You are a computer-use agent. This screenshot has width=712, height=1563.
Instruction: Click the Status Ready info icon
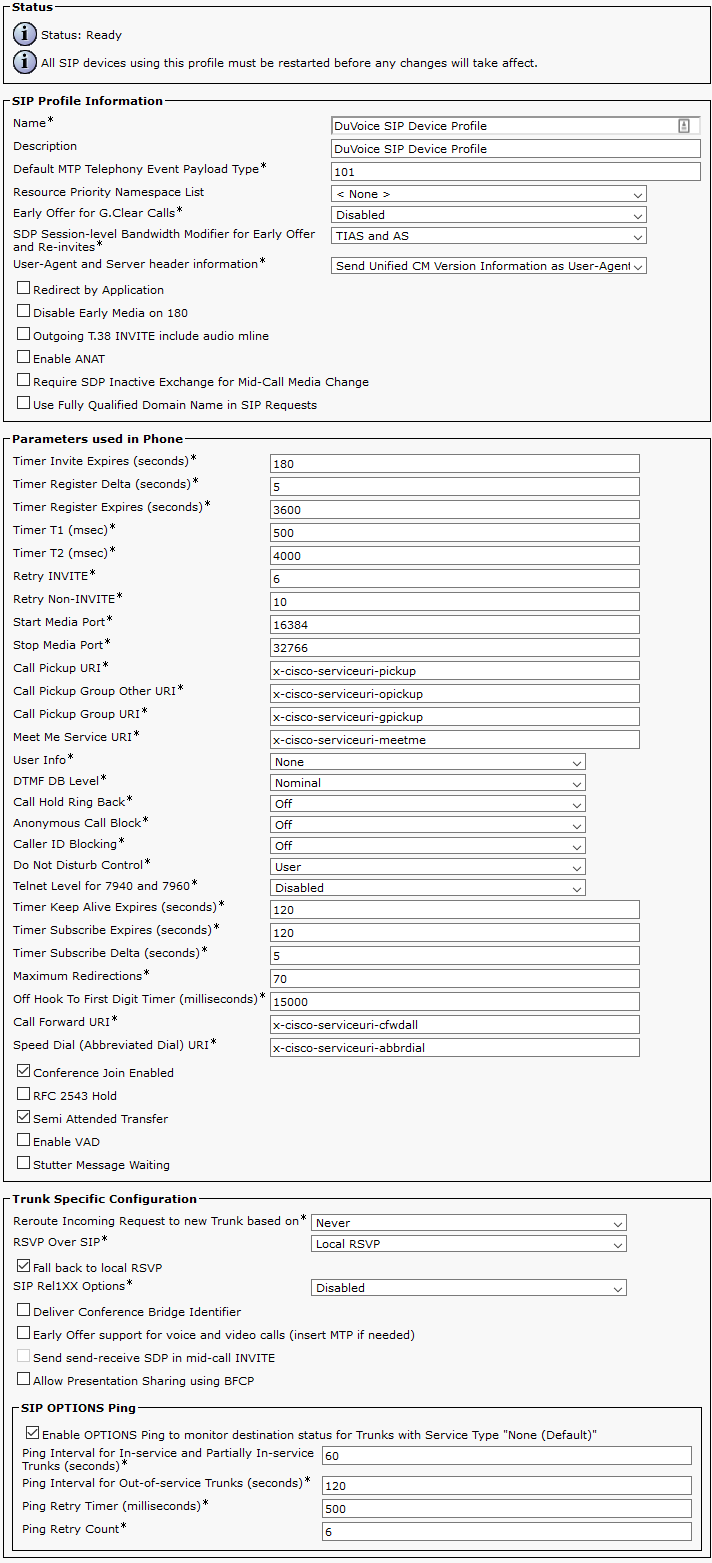pos(25,35)
